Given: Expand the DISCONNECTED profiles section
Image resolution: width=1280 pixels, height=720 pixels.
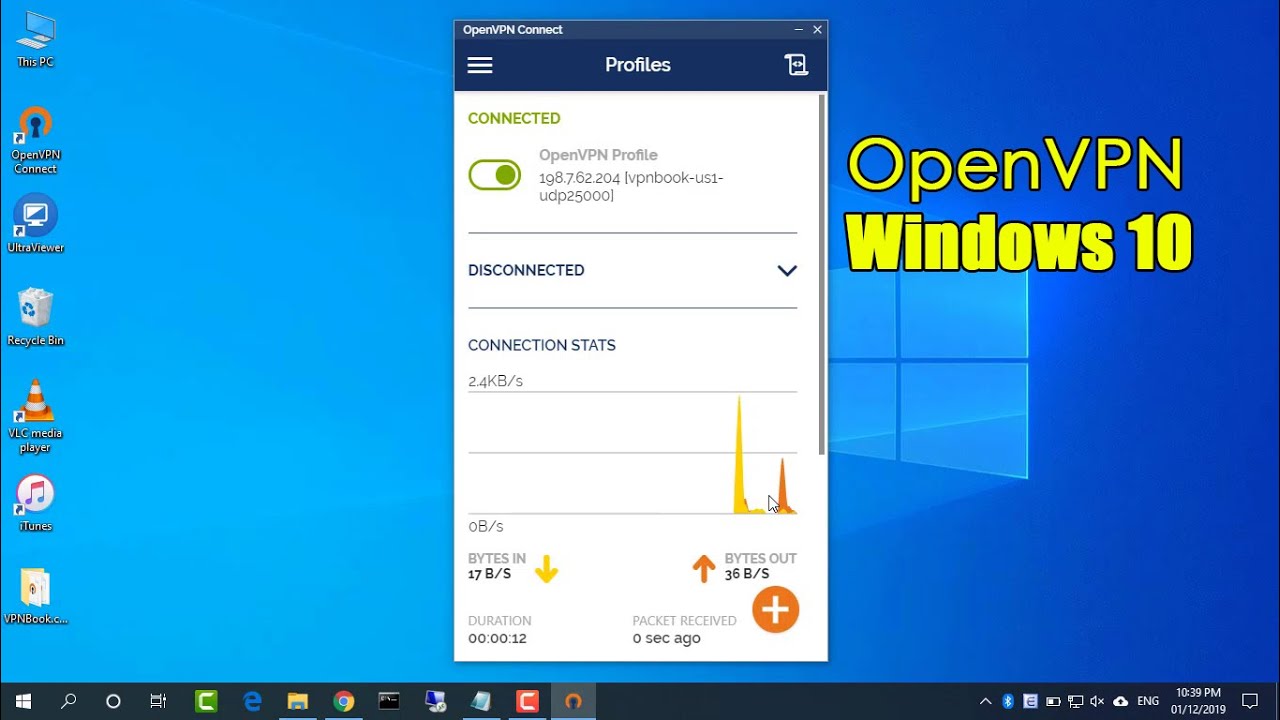Looking at the screenshot, I should [x=787, y=271].
